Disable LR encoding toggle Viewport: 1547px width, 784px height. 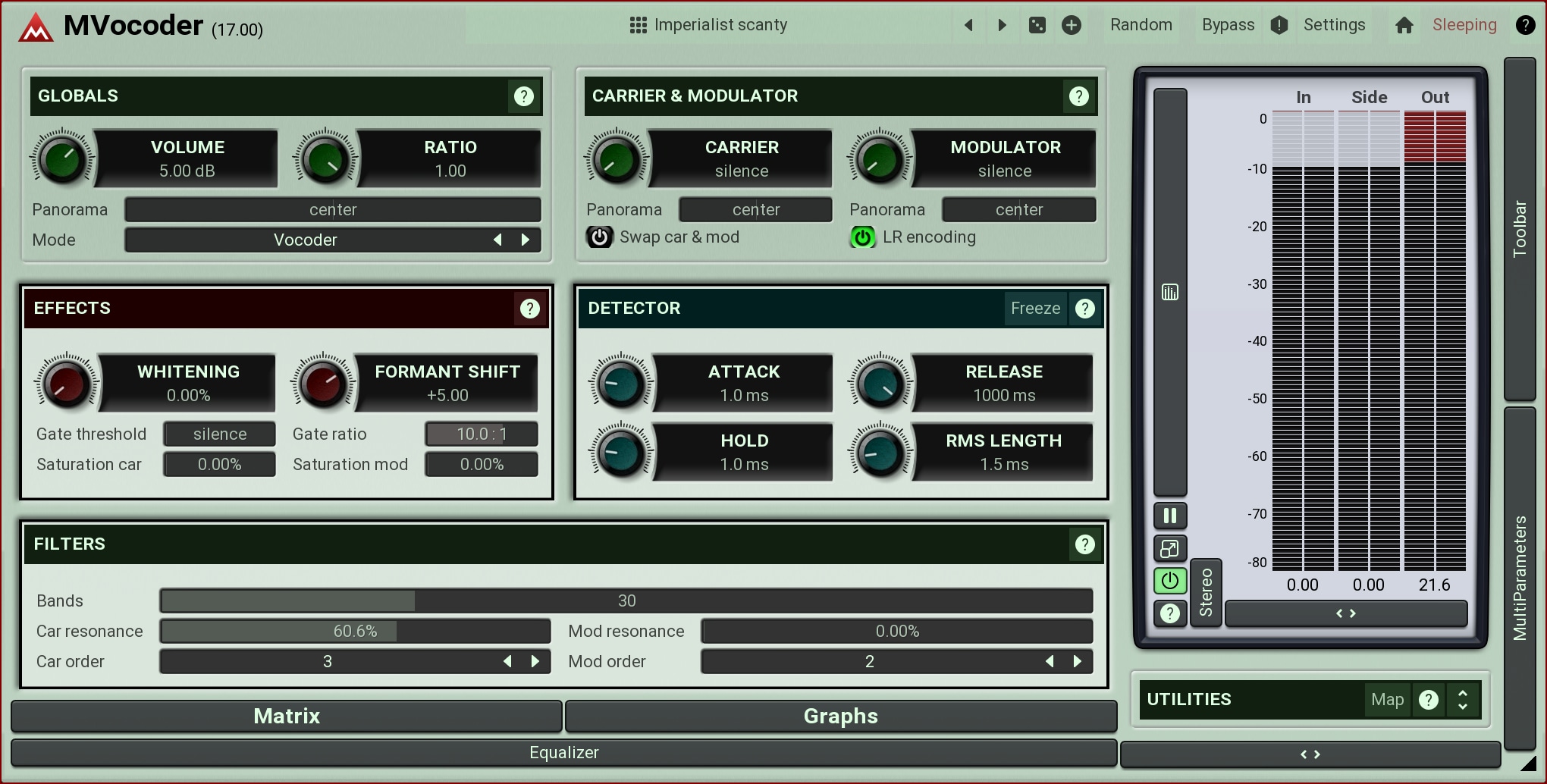click(x=862, y=237)
